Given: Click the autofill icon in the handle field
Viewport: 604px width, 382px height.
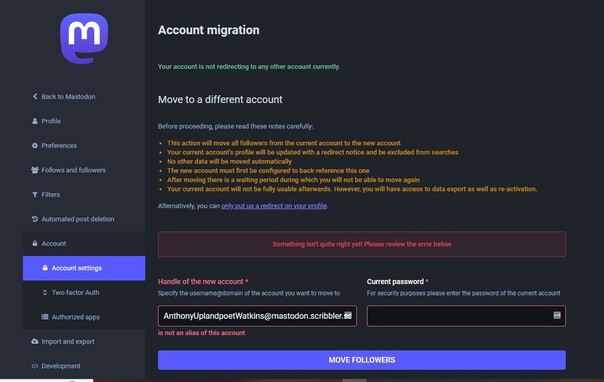Looking at the screenshot, I should 348,315.
